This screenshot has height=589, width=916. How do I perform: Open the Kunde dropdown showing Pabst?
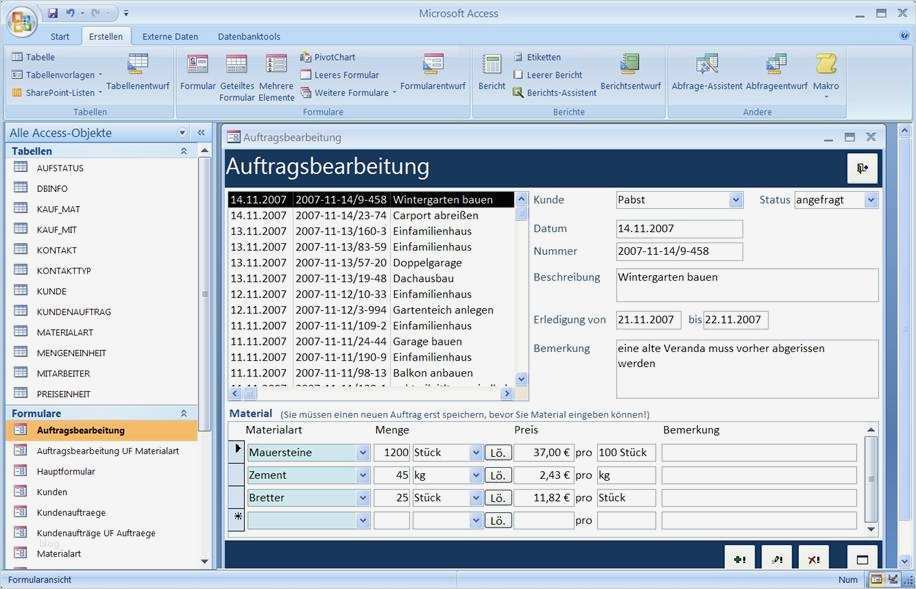click(737, 199)
